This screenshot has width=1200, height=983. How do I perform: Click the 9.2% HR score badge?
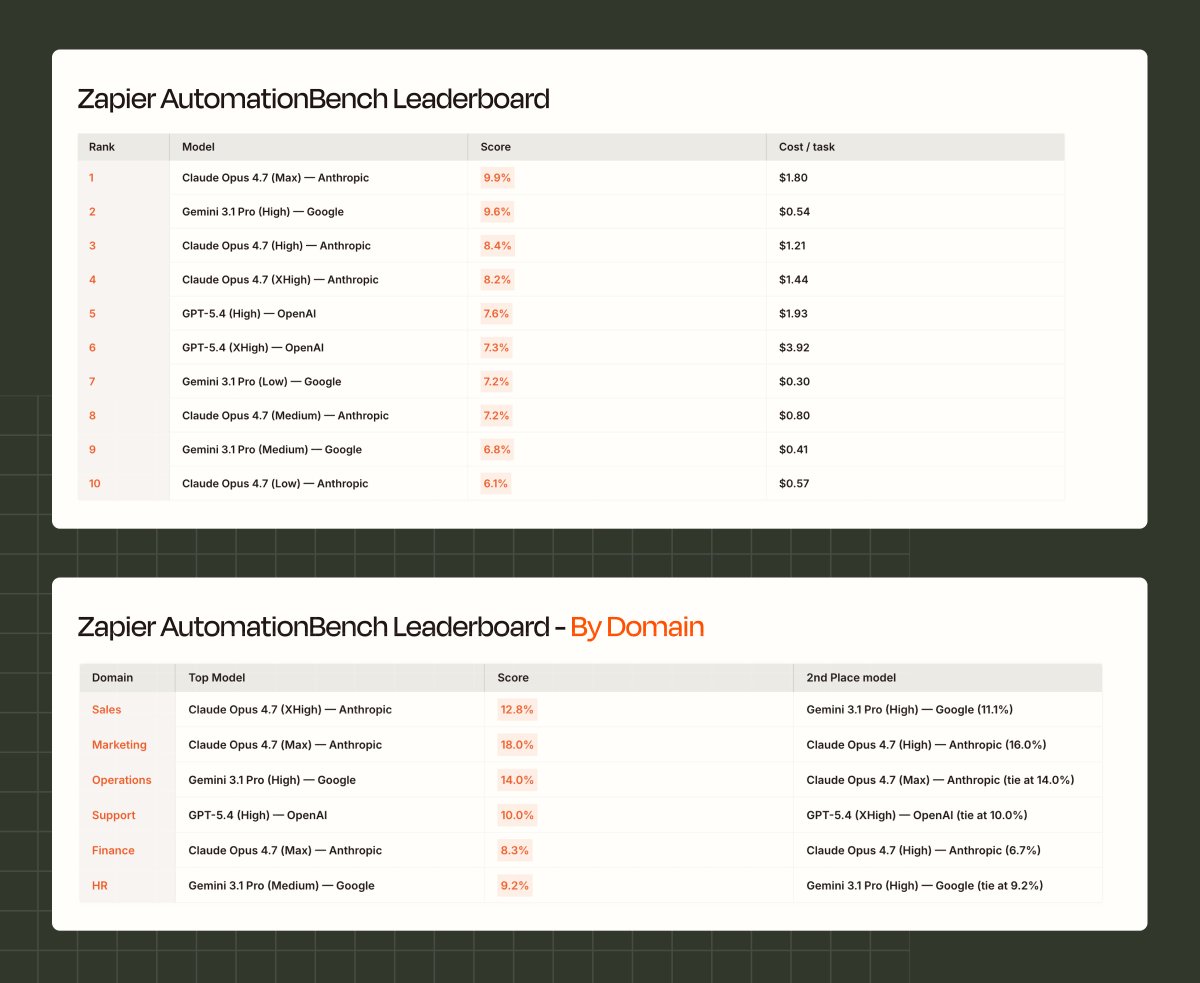(515, 886)
